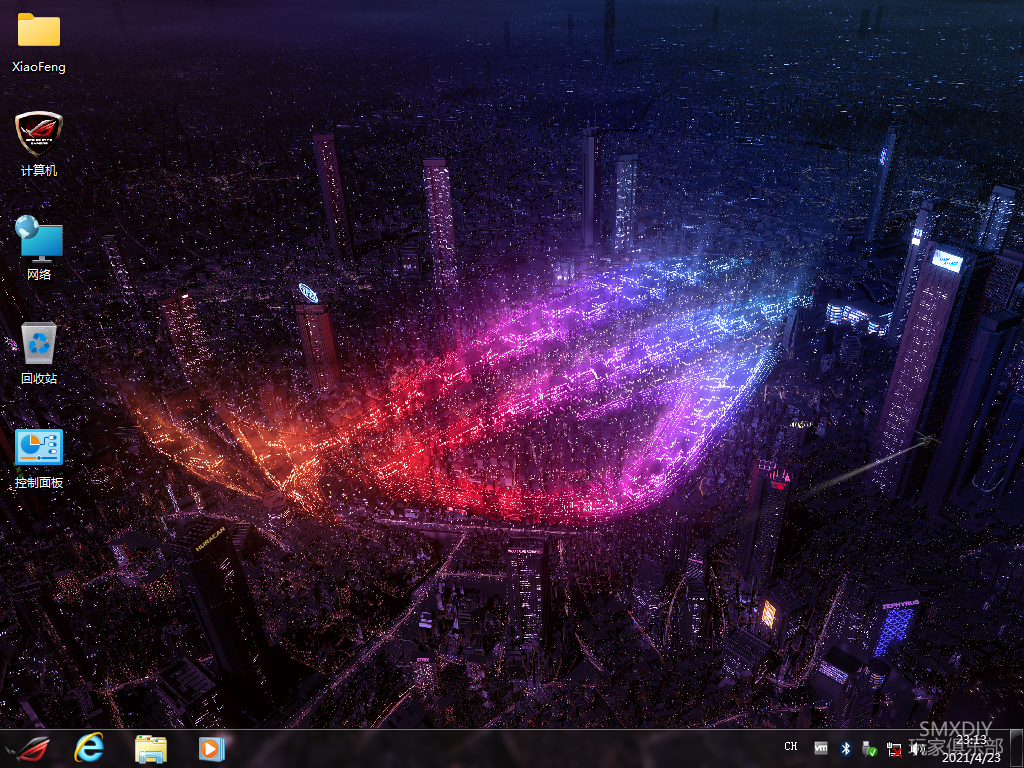Click the CH input language indicator
This screenshot has width=1024, height=768.
point(791,746)
